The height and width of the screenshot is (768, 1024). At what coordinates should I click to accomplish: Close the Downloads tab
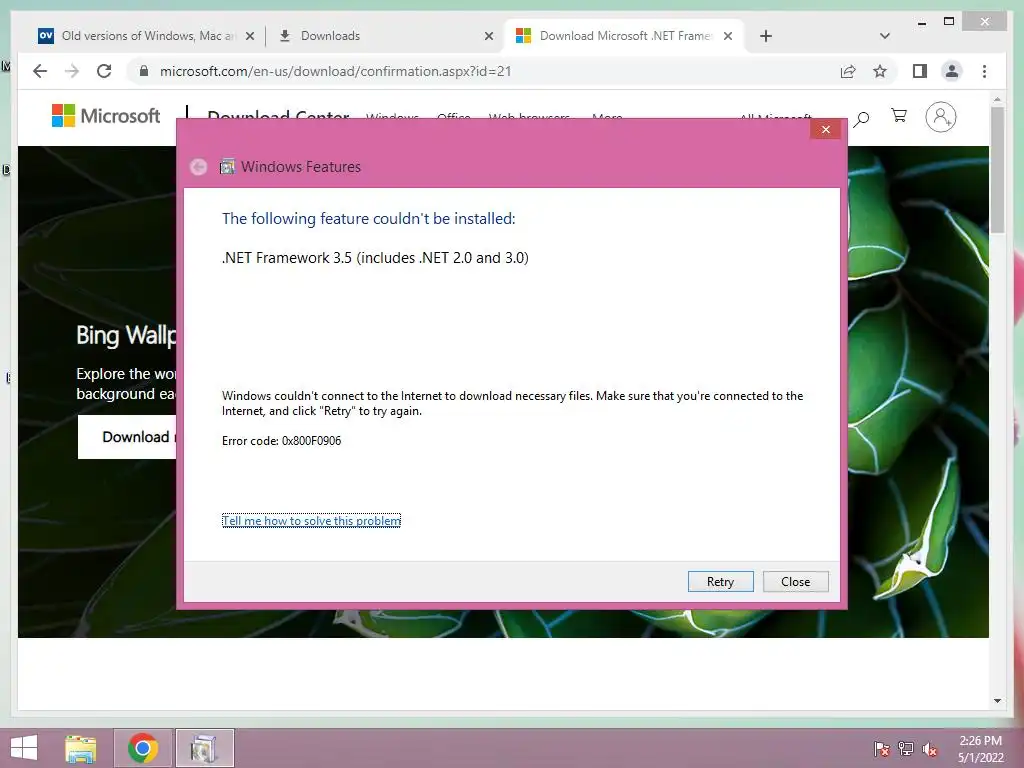tap(488, 36)
